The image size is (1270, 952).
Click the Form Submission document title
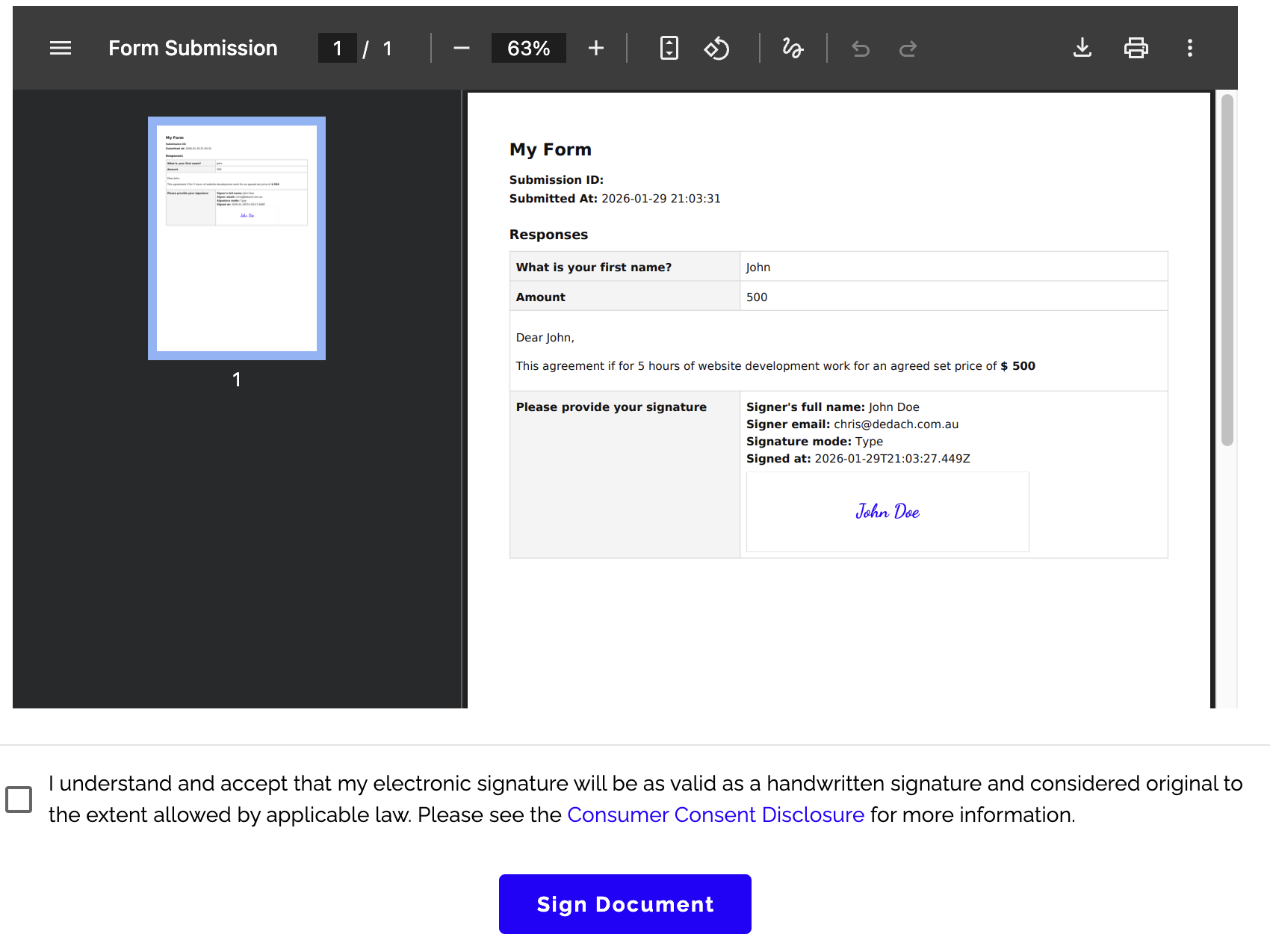(193, 49)
